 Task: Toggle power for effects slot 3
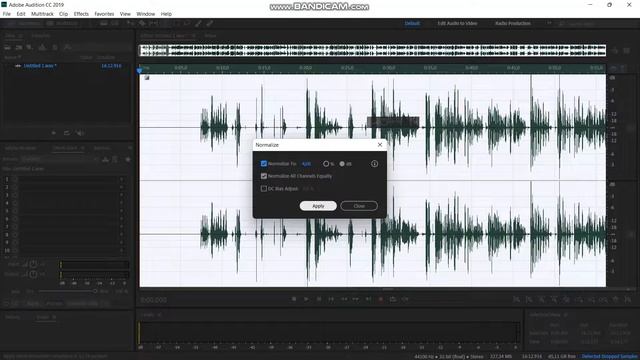[15, 195]
